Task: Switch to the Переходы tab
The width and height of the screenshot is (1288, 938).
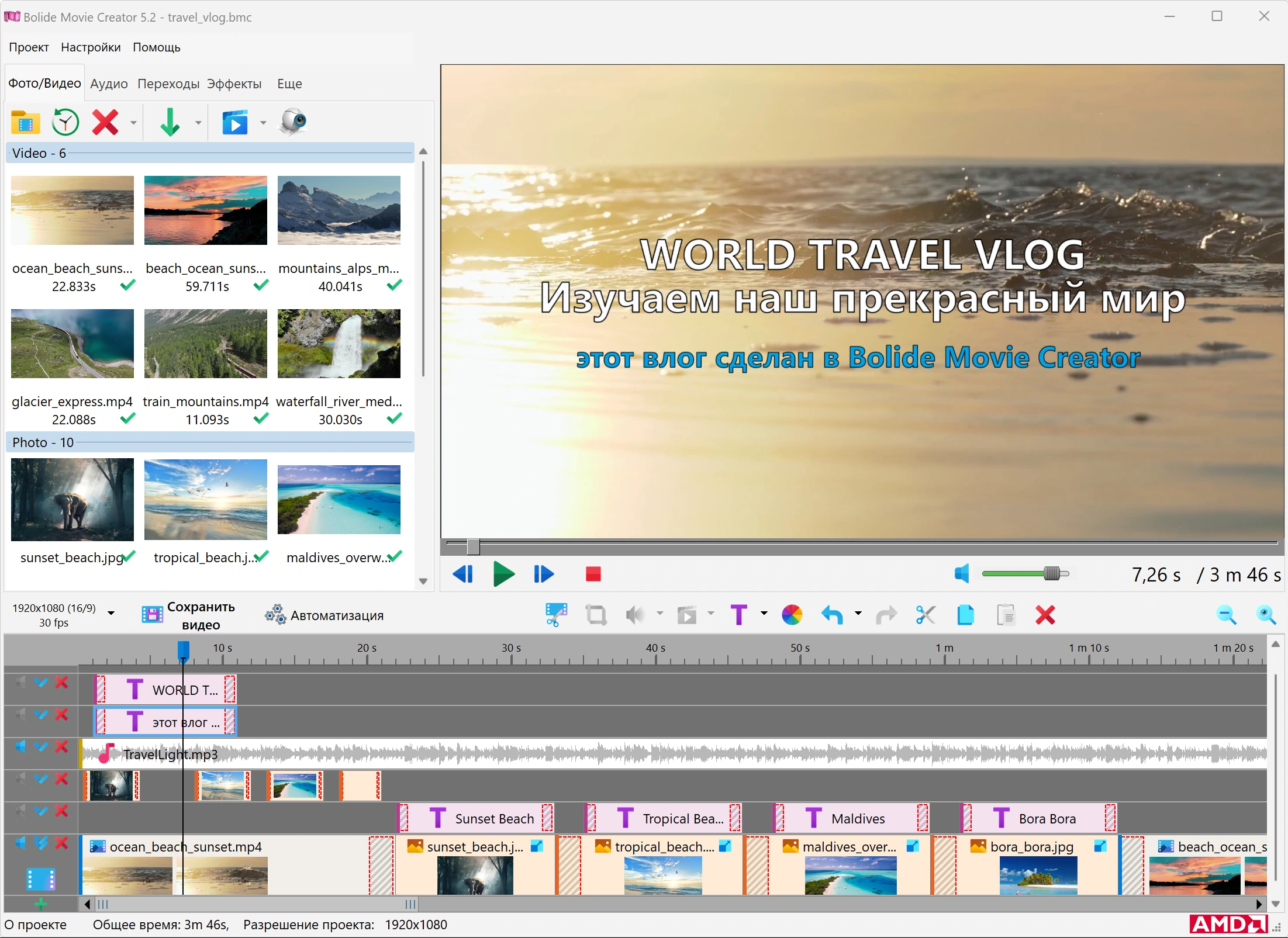Action: [168, 84]
